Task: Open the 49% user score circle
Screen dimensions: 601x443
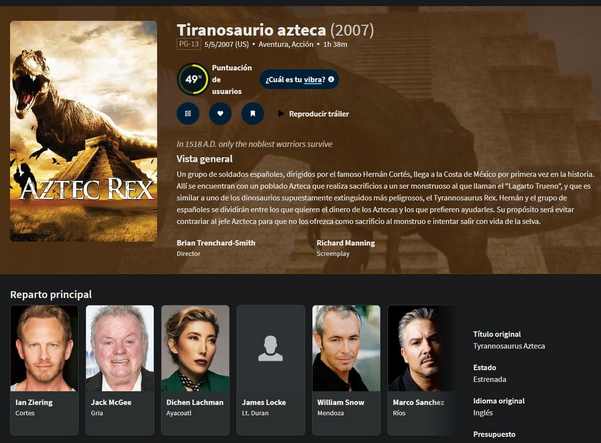Action: pyautogui.click(x=192, y=79)
